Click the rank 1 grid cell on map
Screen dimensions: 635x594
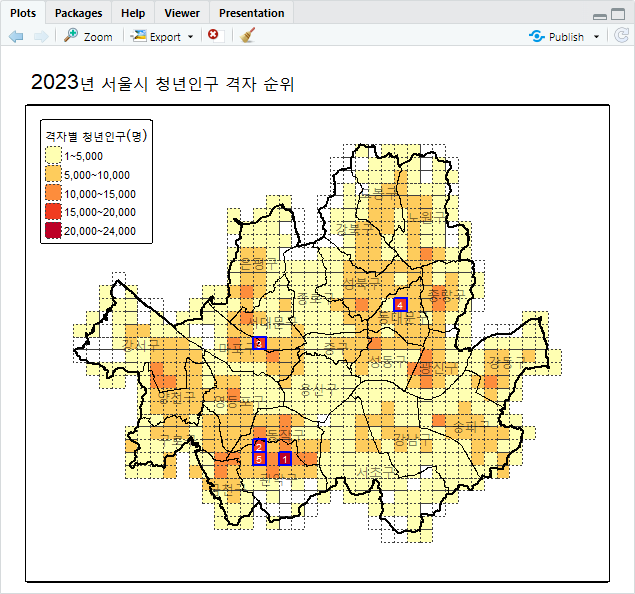[x=285, y=459]
